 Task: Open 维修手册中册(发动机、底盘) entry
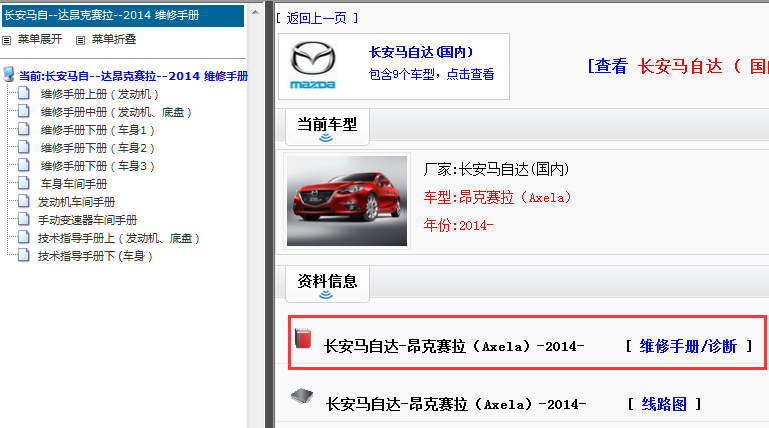pos(116,112)
